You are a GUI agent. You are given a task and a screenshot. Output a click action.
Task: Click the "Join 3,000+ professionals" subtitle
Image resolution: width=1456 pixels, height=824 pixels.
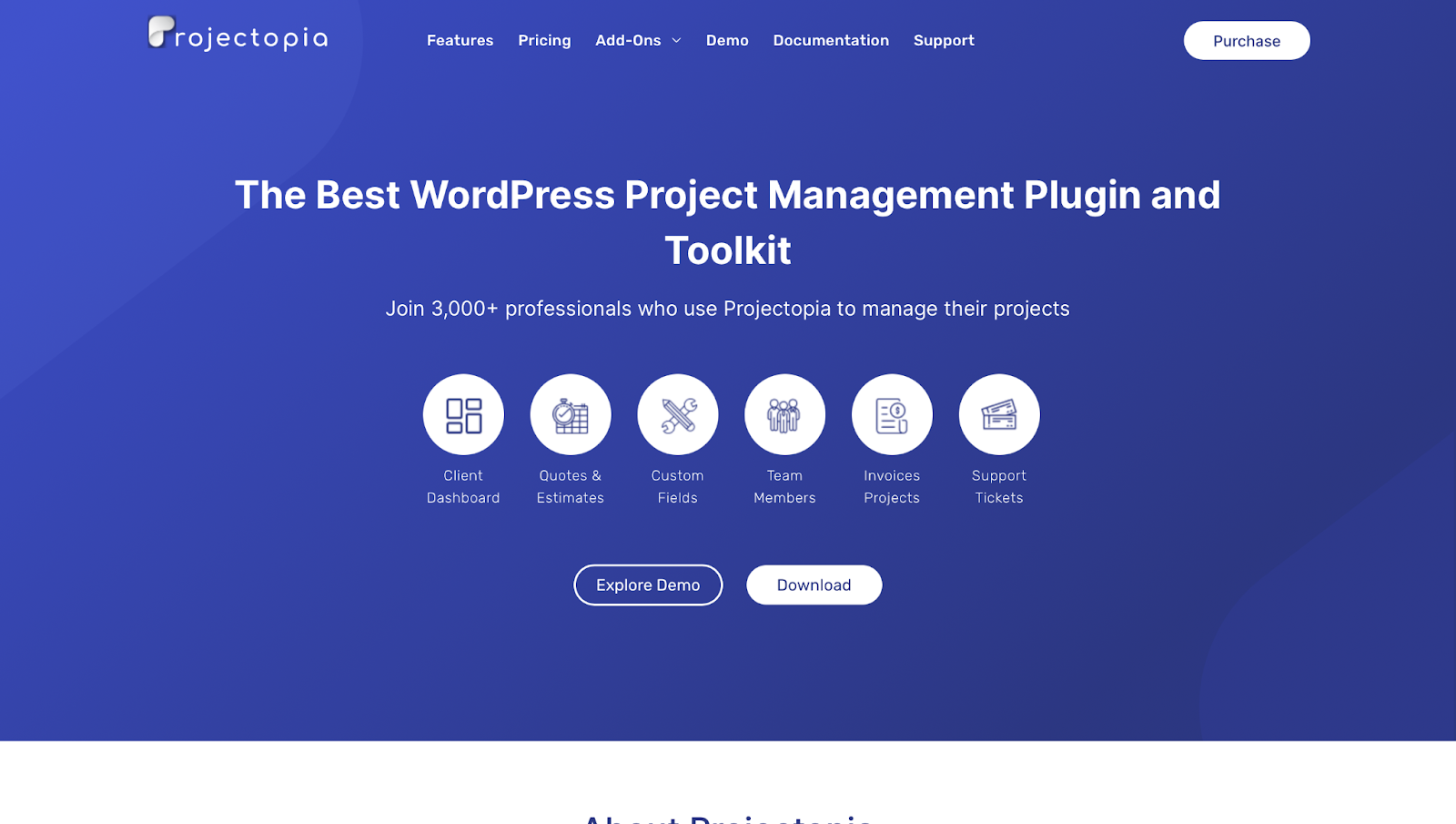728,309
